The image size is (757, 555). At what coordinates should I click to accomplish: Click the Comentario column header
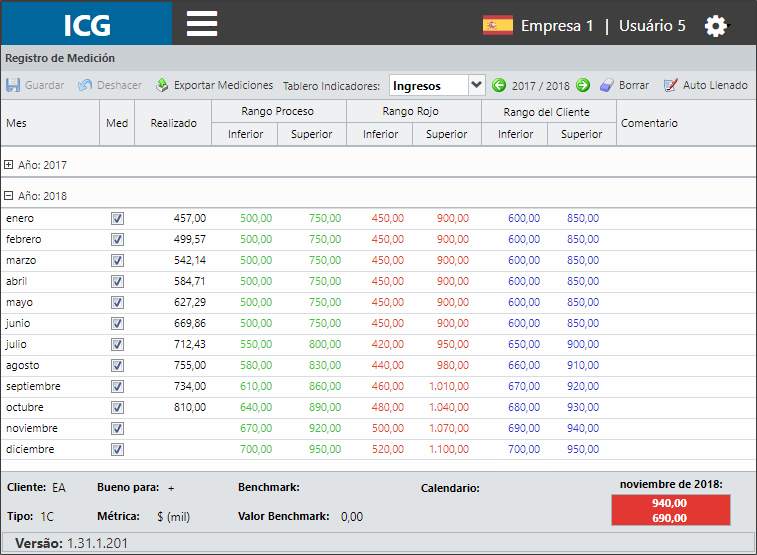pos(649,123)
